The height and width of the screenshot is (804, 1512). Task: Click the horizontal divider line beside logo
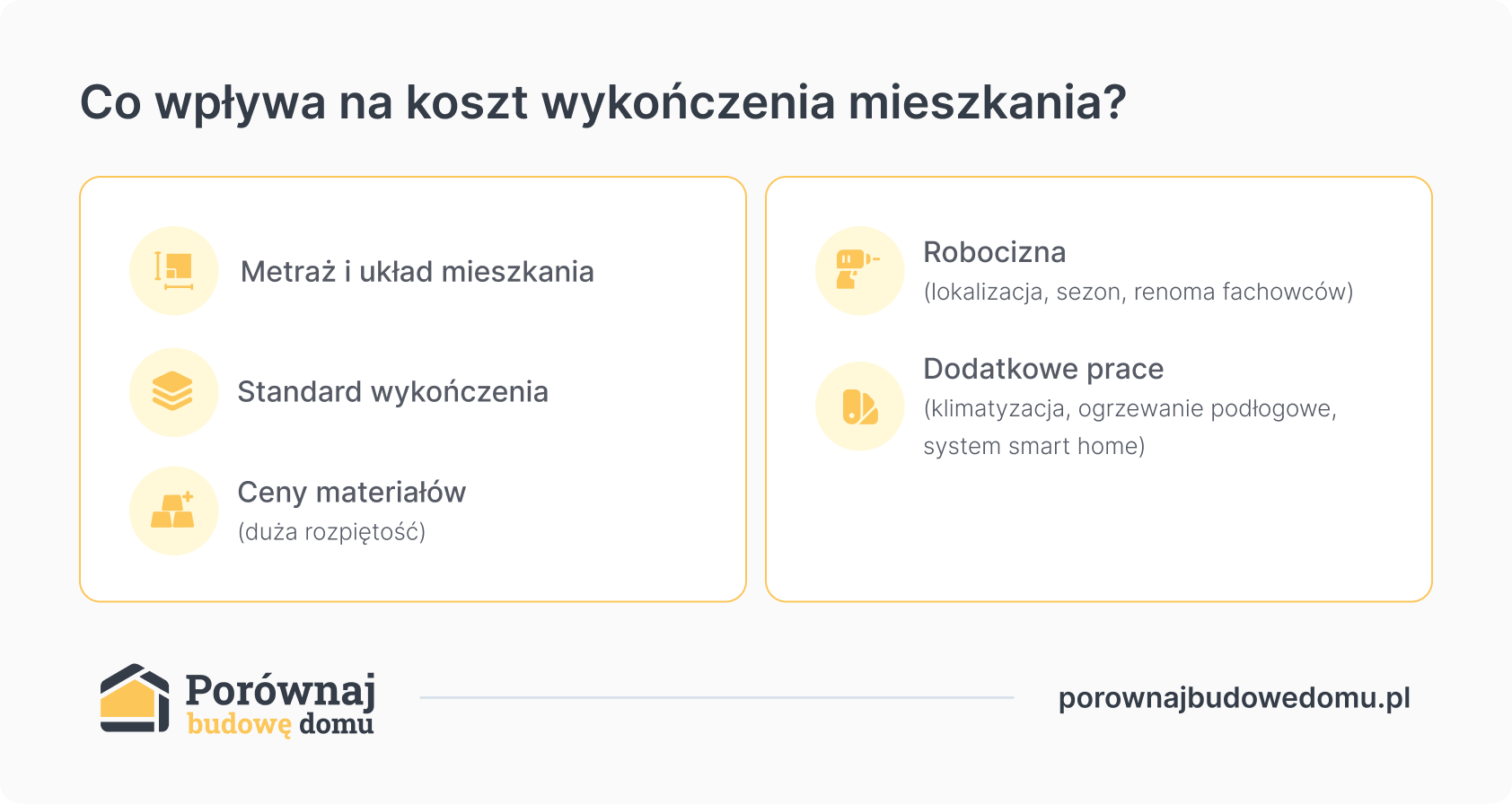(716, 697)
